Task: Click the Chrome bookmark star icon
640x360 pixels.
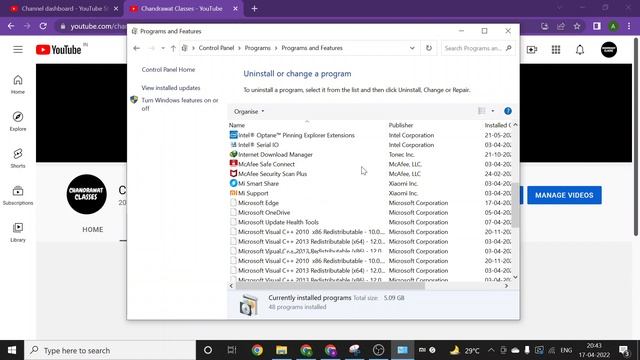Action: point(577,26)
